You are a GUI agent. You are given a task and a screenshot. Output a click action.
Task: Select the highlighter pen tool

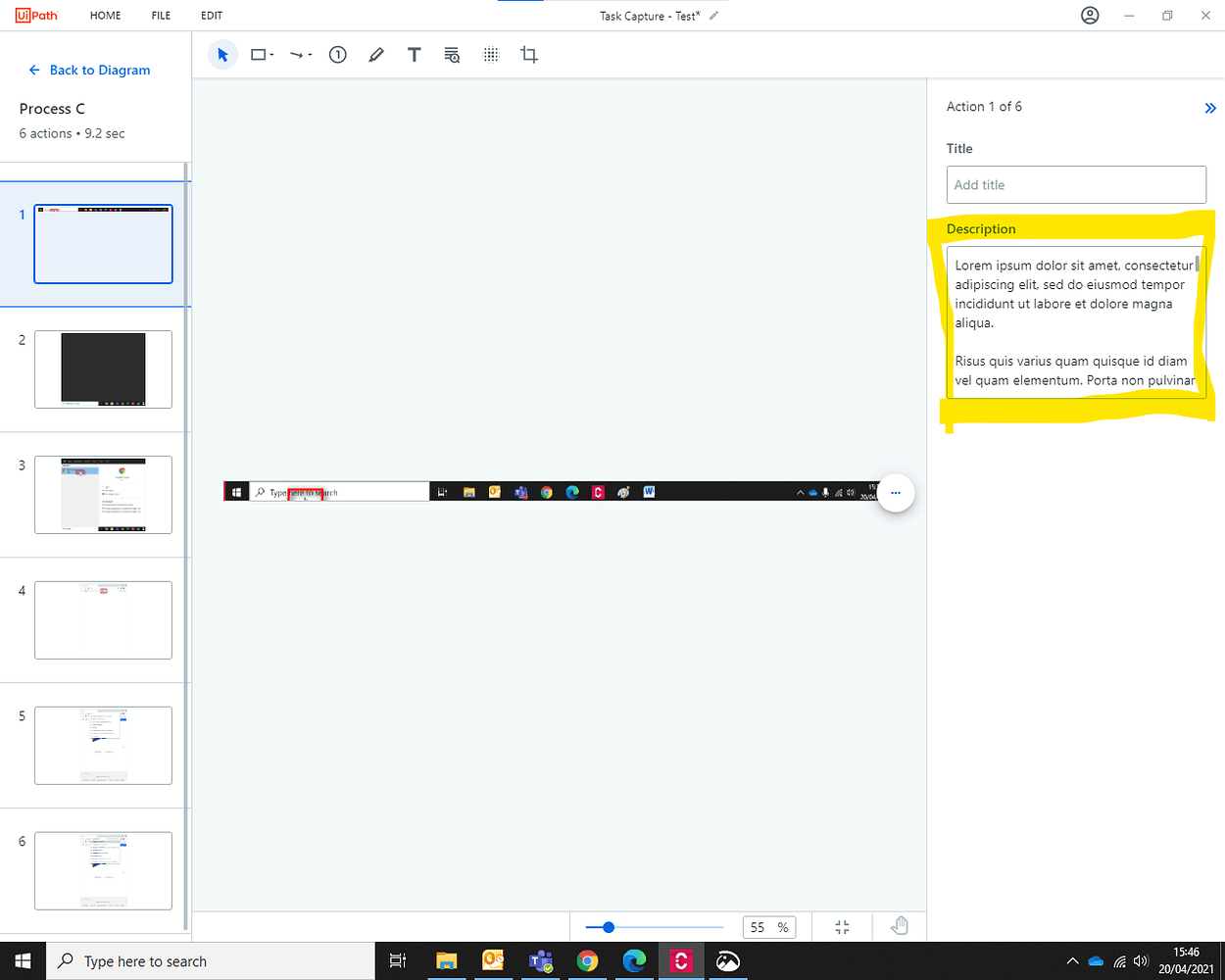375,55
